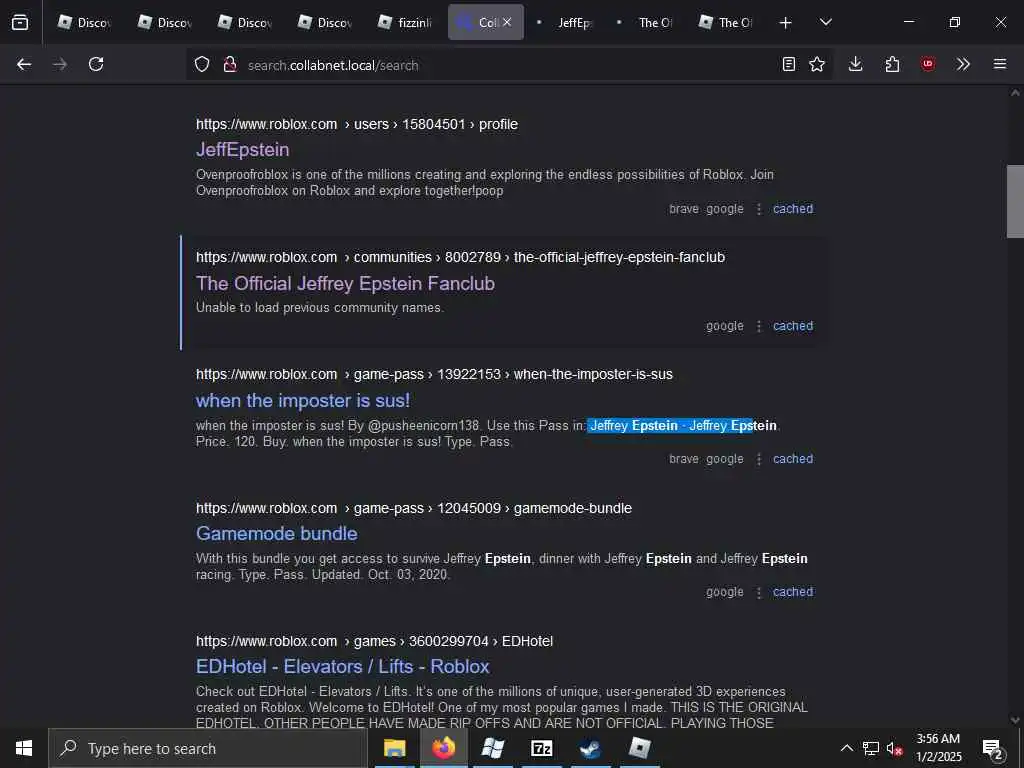Reload the current page

click(x=96, y=64)
